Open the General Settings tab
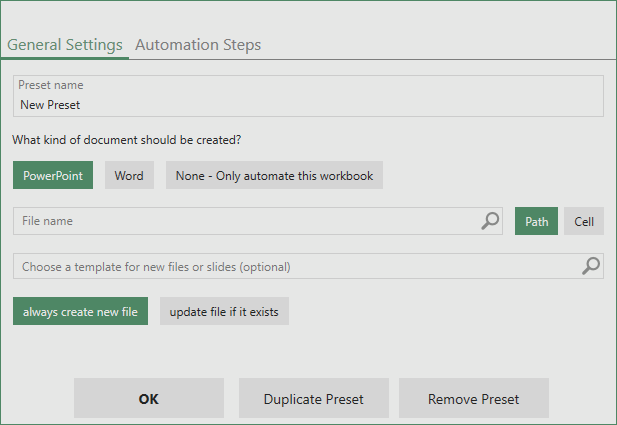This screenshot has height=425, width=617. (x=65, y=45)
